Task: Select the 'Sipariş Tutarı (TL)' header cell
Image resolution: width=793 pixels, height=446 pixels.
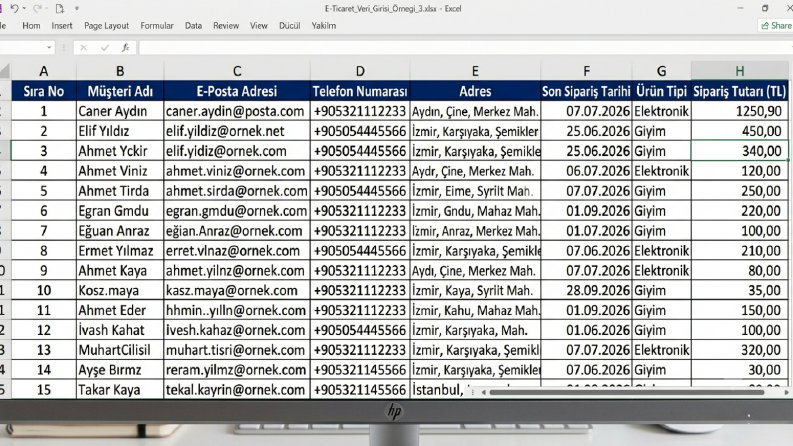Action: tap(739, 91)
